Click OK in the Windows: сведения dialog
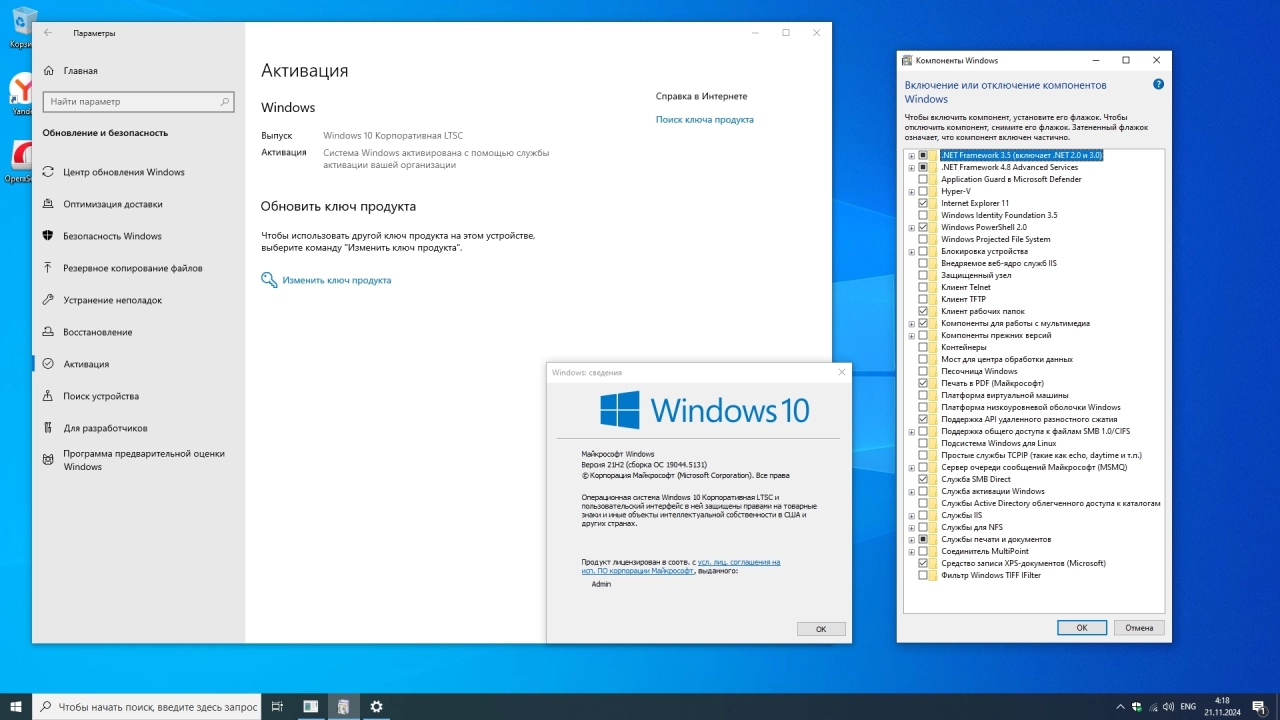Image resolution: width=1280 pixels, height=720 pixels. [821, 629]
